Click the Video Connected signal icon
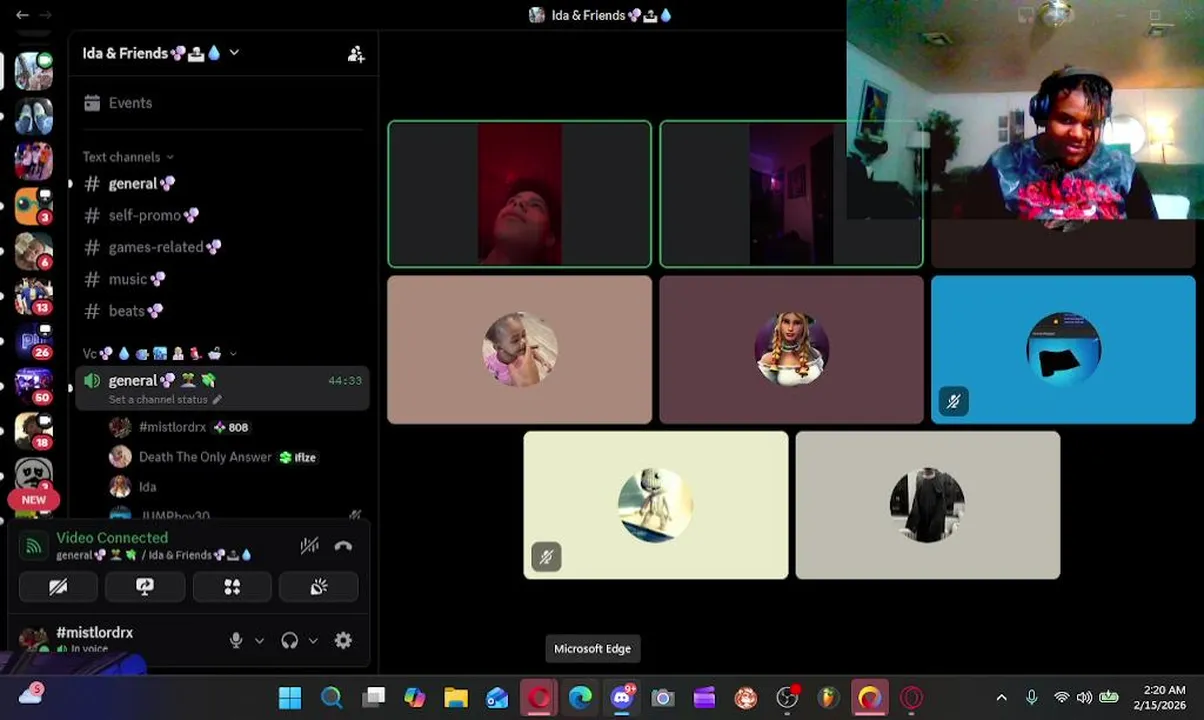This screenshot has height=720, width=1204. click(34, 546)
